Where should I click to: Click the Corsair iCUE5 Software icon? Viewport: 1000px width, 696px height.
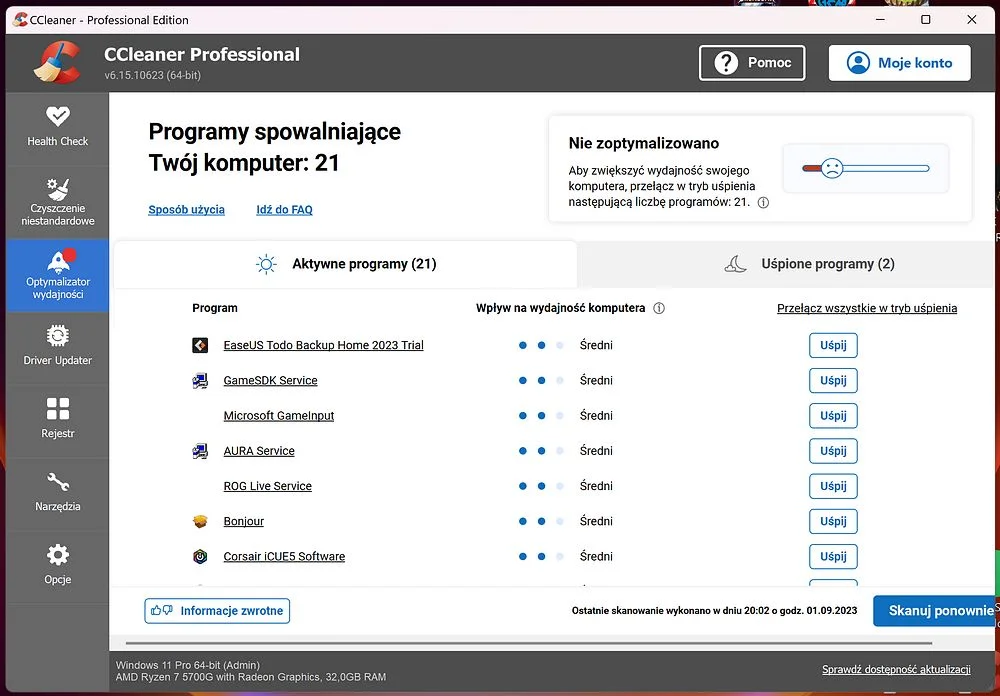pos(200,556)
